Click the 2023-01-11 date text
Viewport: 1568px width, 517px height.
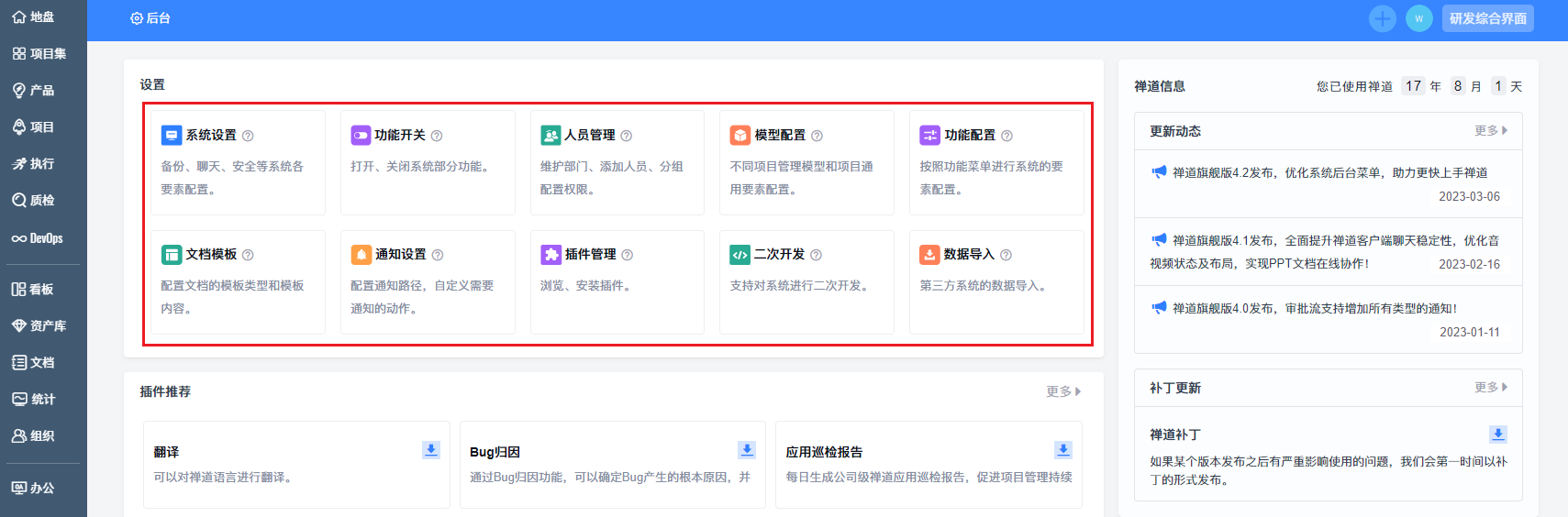(x=1469, y=332)
